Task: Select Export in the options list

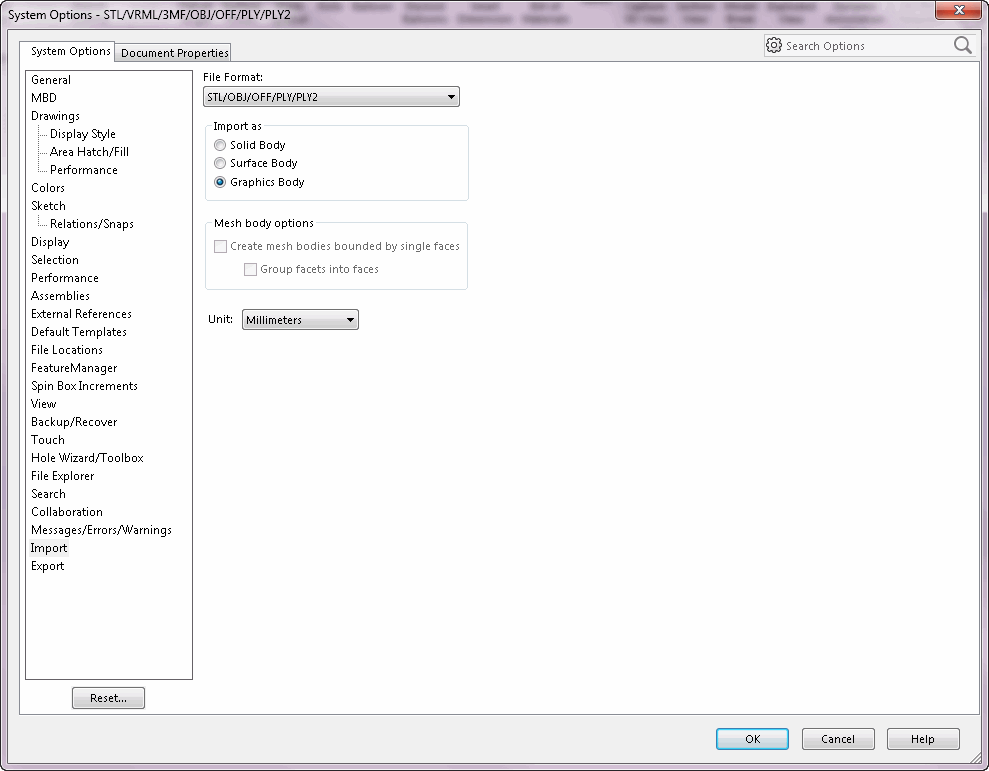Action: point(47,566)
